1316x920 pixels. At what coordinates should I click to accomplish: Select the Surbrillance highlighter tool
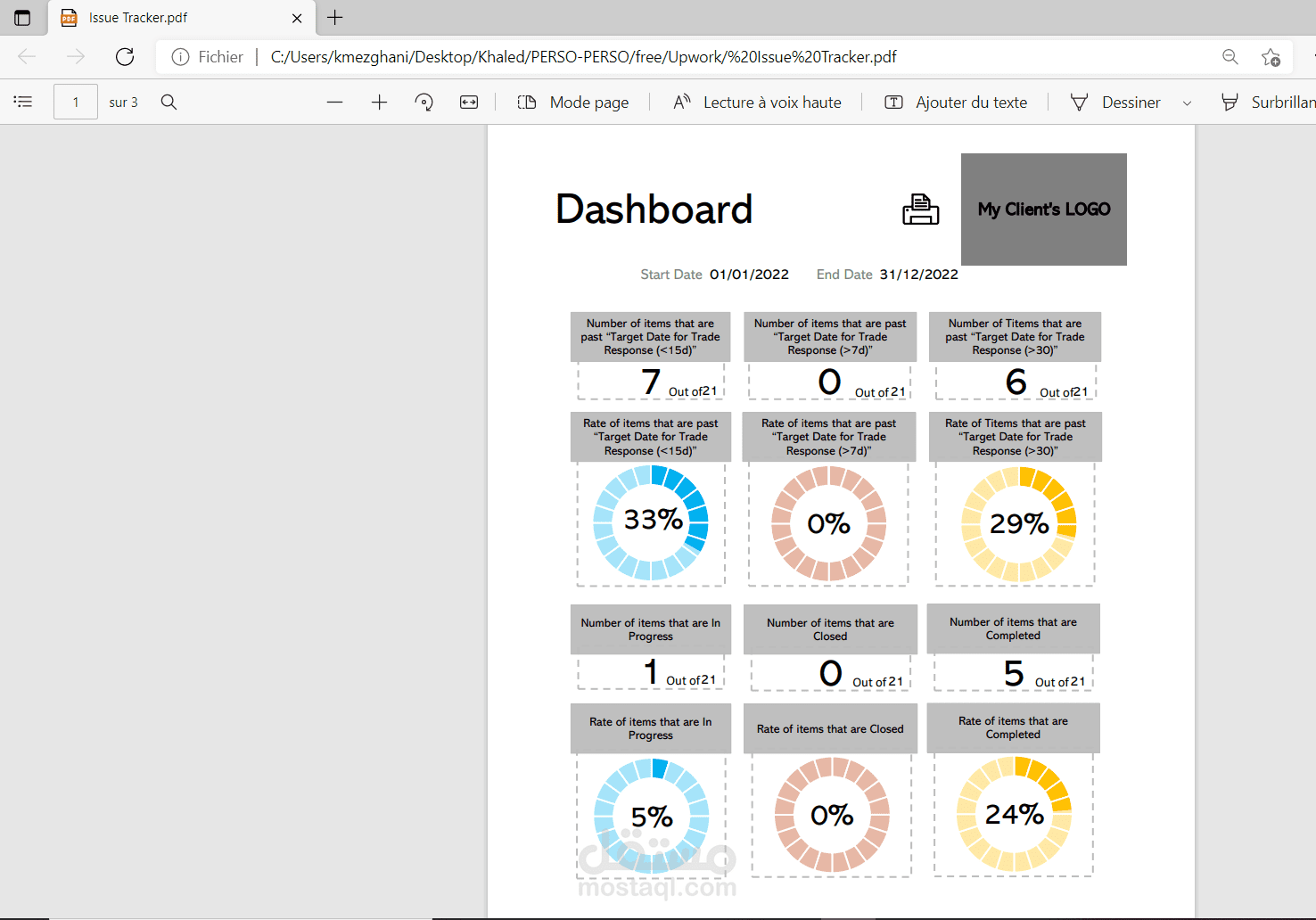[x=1268, y=103]
